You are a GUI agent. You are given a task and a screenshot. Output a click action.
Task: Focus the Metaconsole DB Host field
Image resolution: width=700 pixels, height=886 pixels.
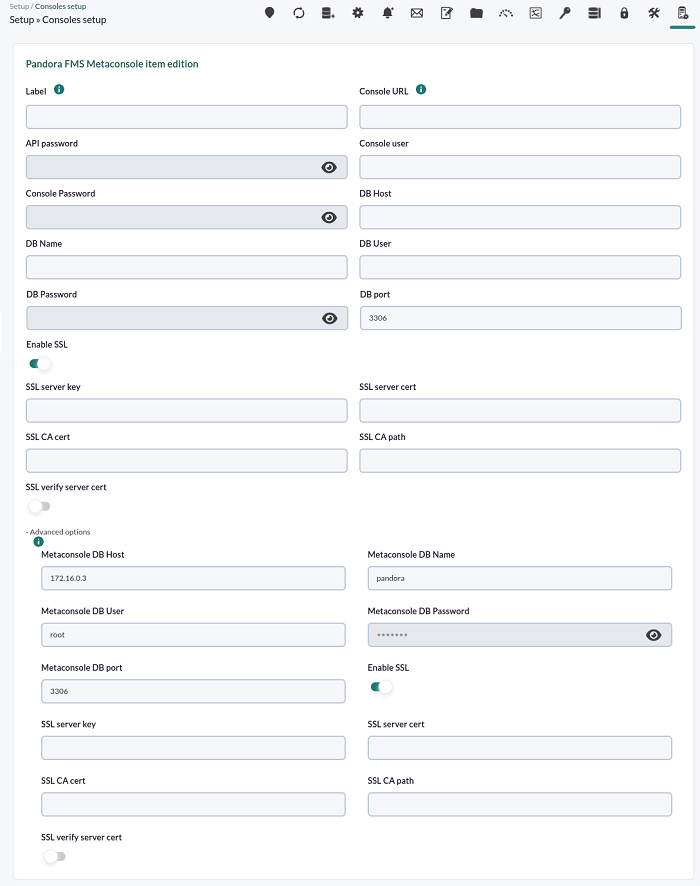(x=193, y=578)
